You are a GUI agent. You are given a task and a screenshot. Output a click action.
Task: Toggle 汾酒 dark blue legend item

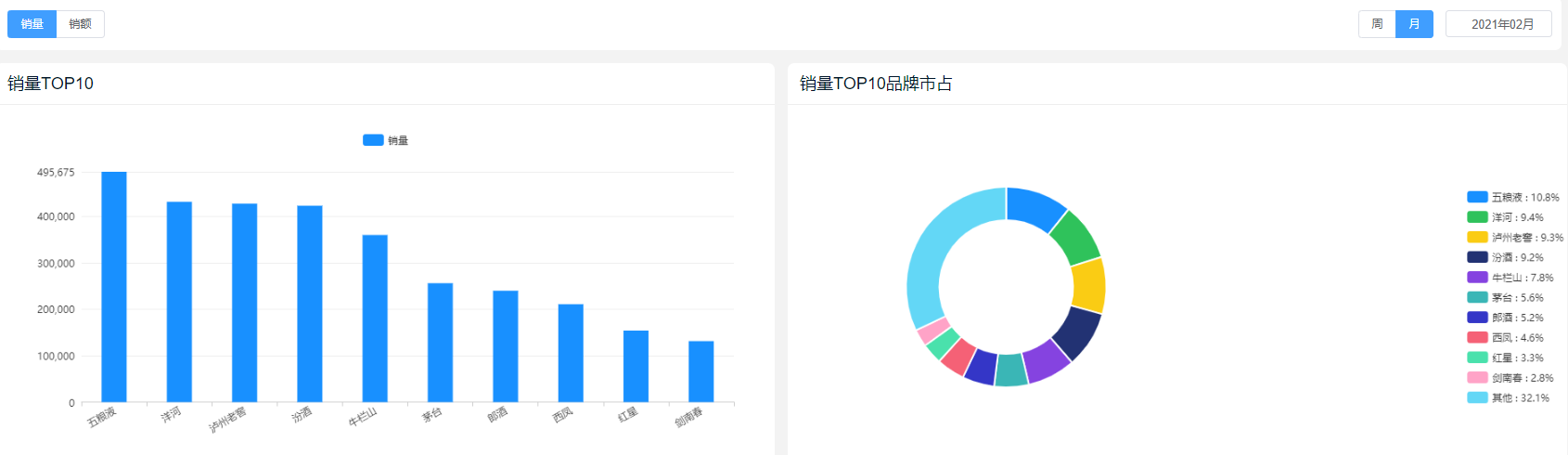point(1505,257)
